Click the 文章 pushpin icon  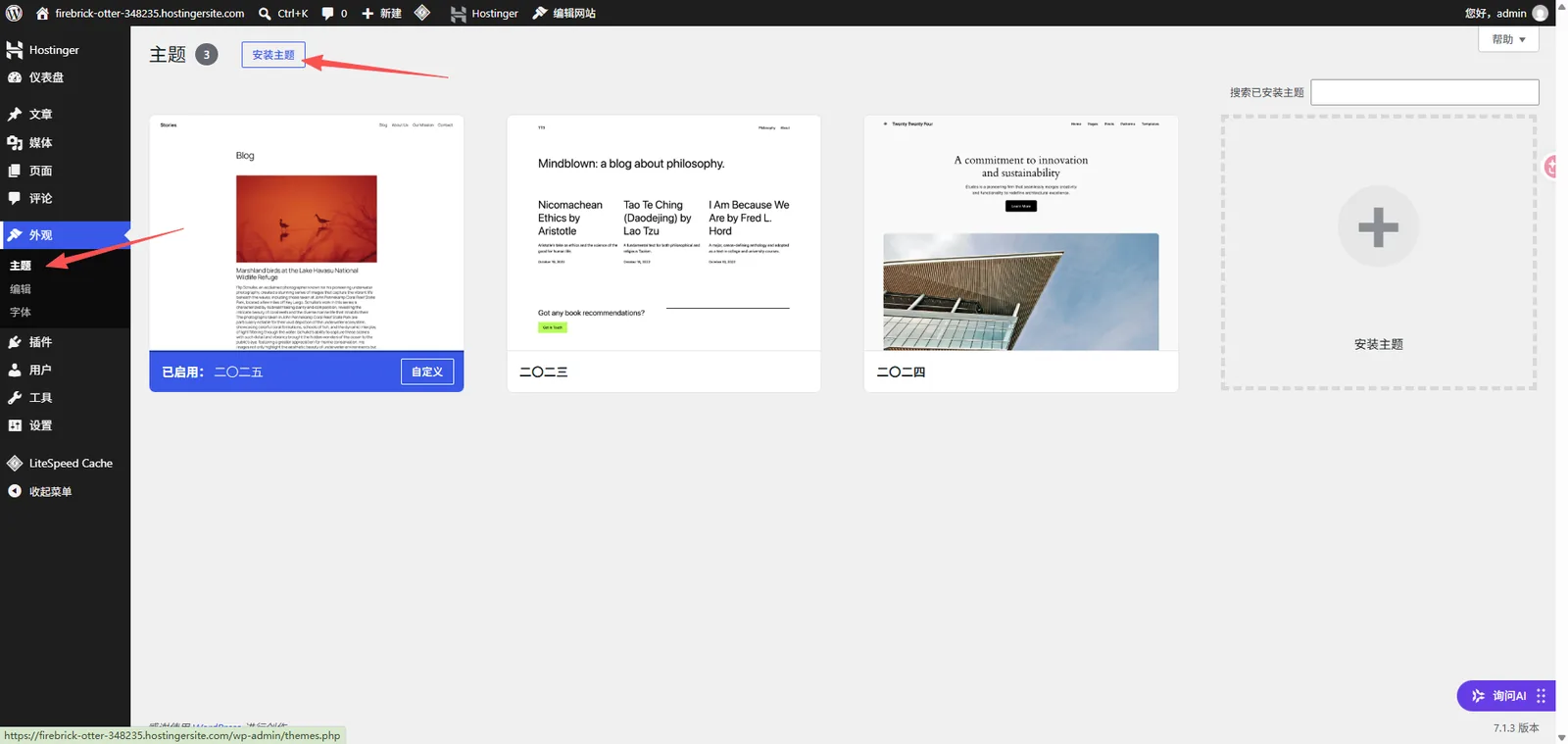(x=15, y=114)
